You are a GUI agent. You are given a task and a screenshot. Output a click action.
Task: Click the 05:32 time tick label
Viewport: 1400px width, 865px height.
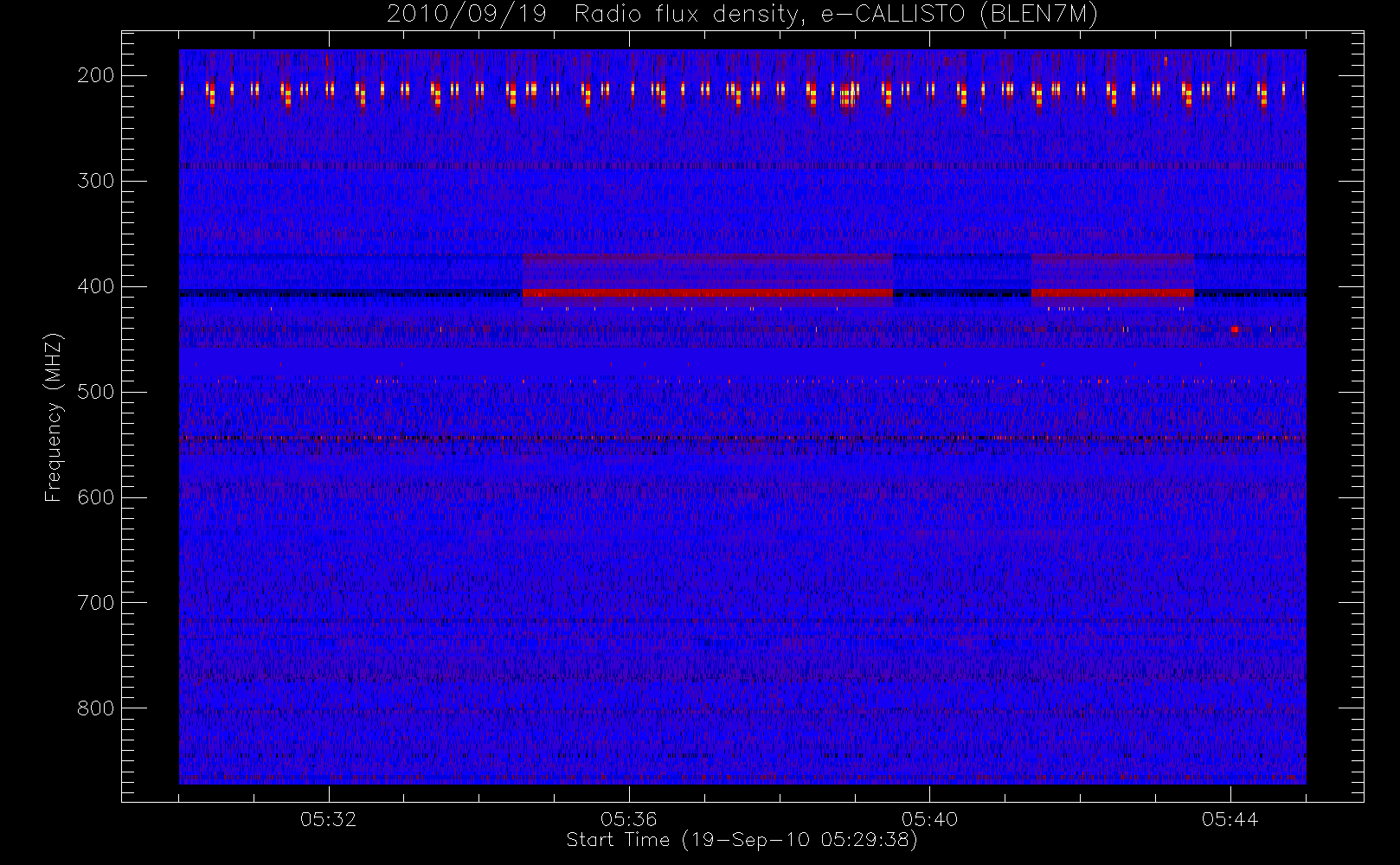click(329, 819)
